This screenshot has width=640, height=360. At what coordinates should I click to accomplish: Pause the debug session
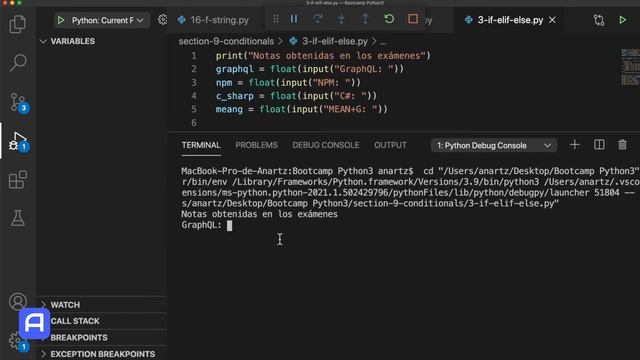[x=294, y=19]
